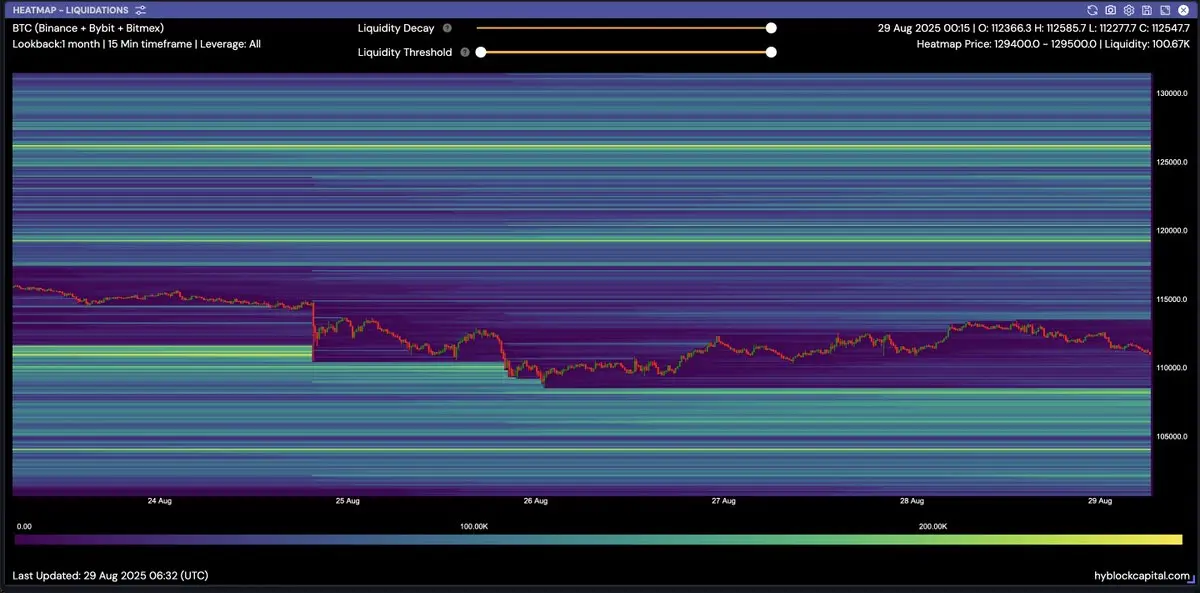This screenshot has height=593, width=1200.
Task: Save the chart using the floppy disk icon
Action: coord(1146,9)
